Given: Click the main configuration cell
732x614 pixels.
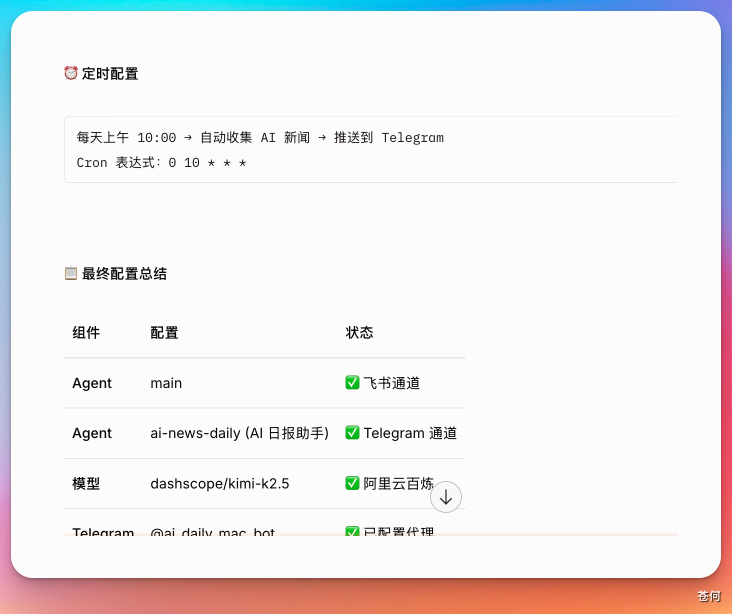Looking at the screenshot, I should click(x=166, y=383).
